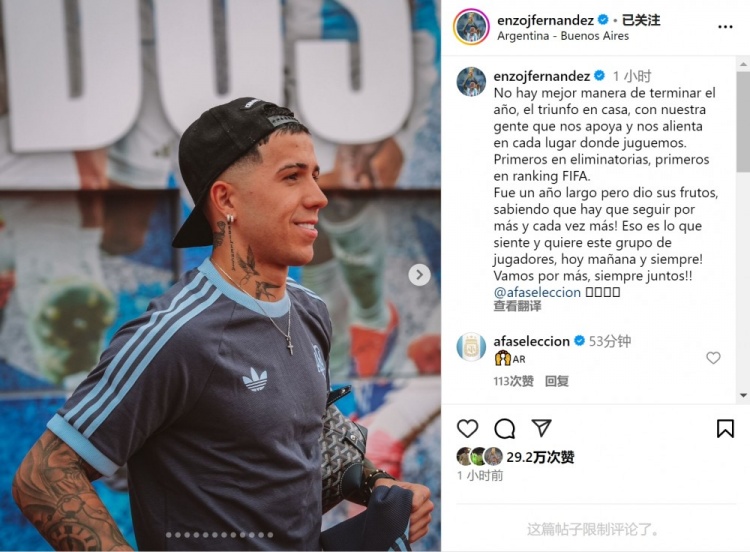
Task: Open the three-dot more options menu
Action: [725, 27]
